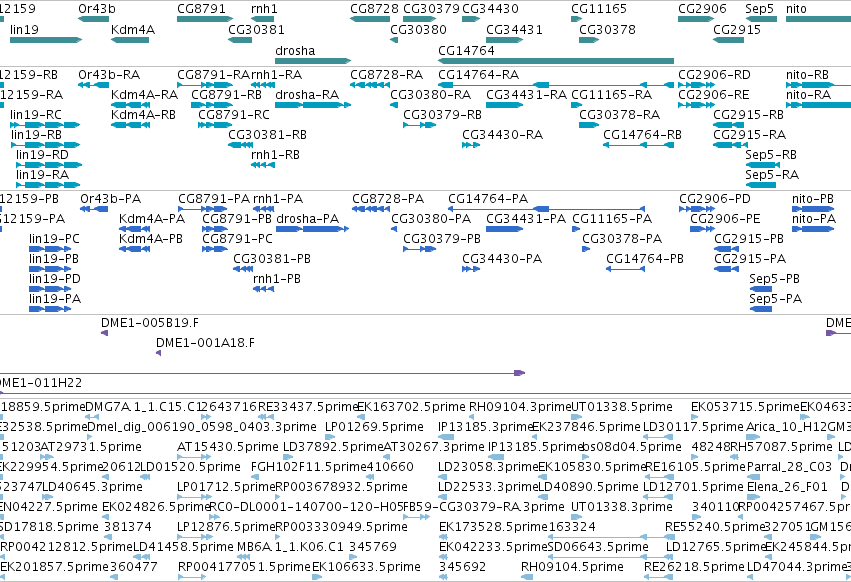This screenshot has width=851, height=582.
Task: Click the CG34430 gene label
Action: [490, 9]
